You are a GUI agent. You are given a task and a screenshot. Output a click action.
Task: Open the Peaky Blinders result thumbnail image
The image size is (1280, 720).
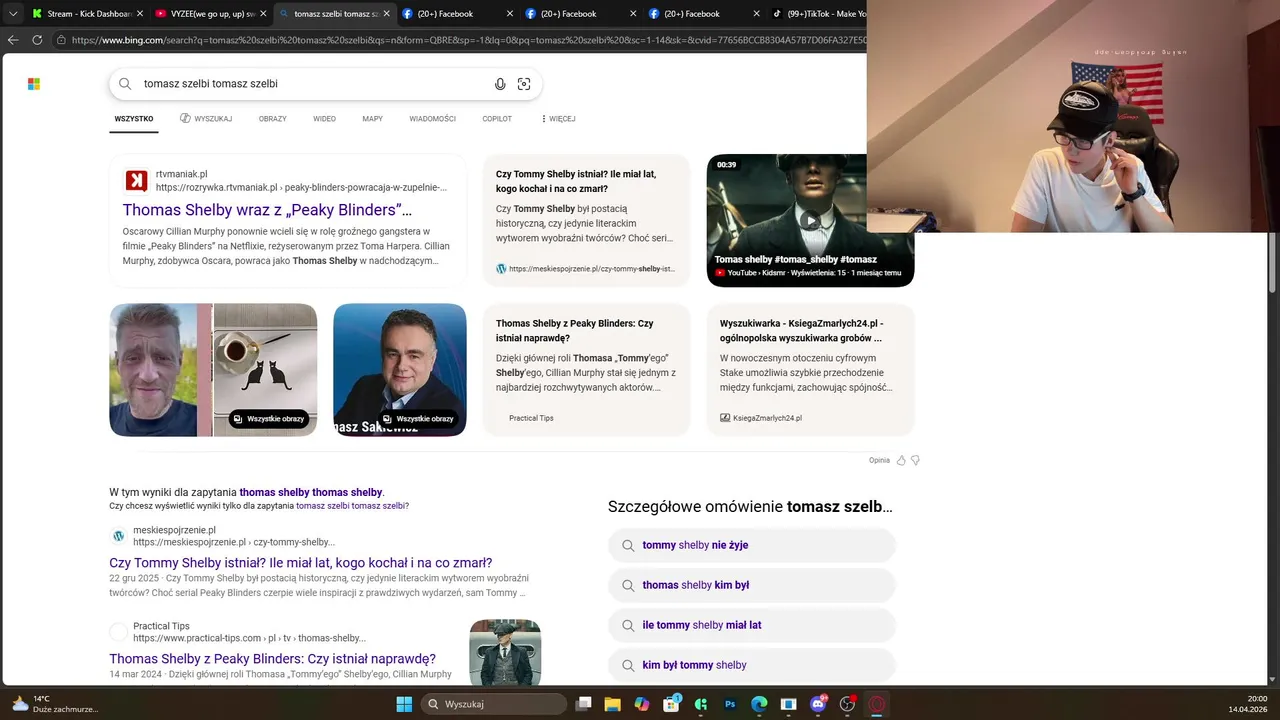tap(505, 652)
